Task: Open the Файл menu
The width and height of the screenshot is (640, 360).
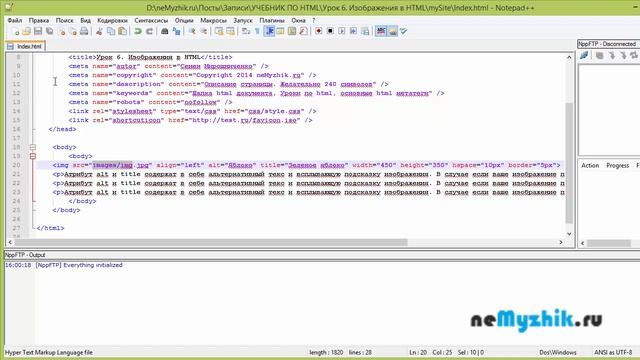Action: (15, 20)
